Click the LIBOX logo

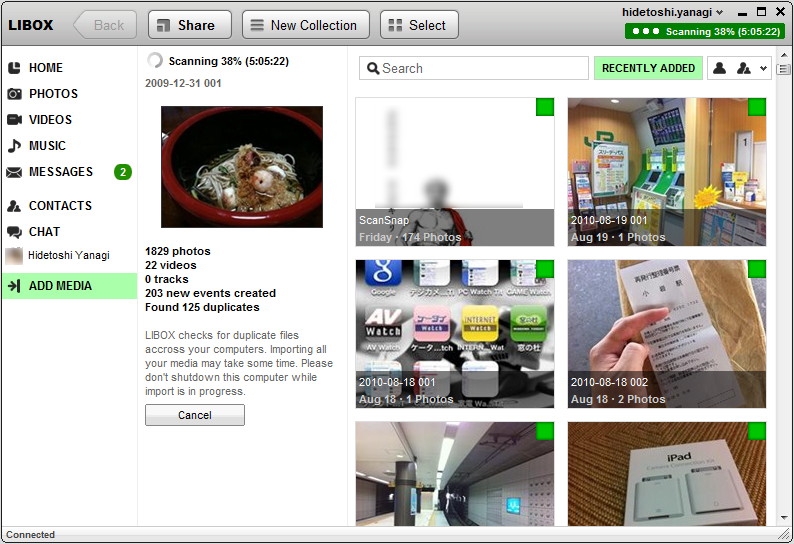coord(31,25)
